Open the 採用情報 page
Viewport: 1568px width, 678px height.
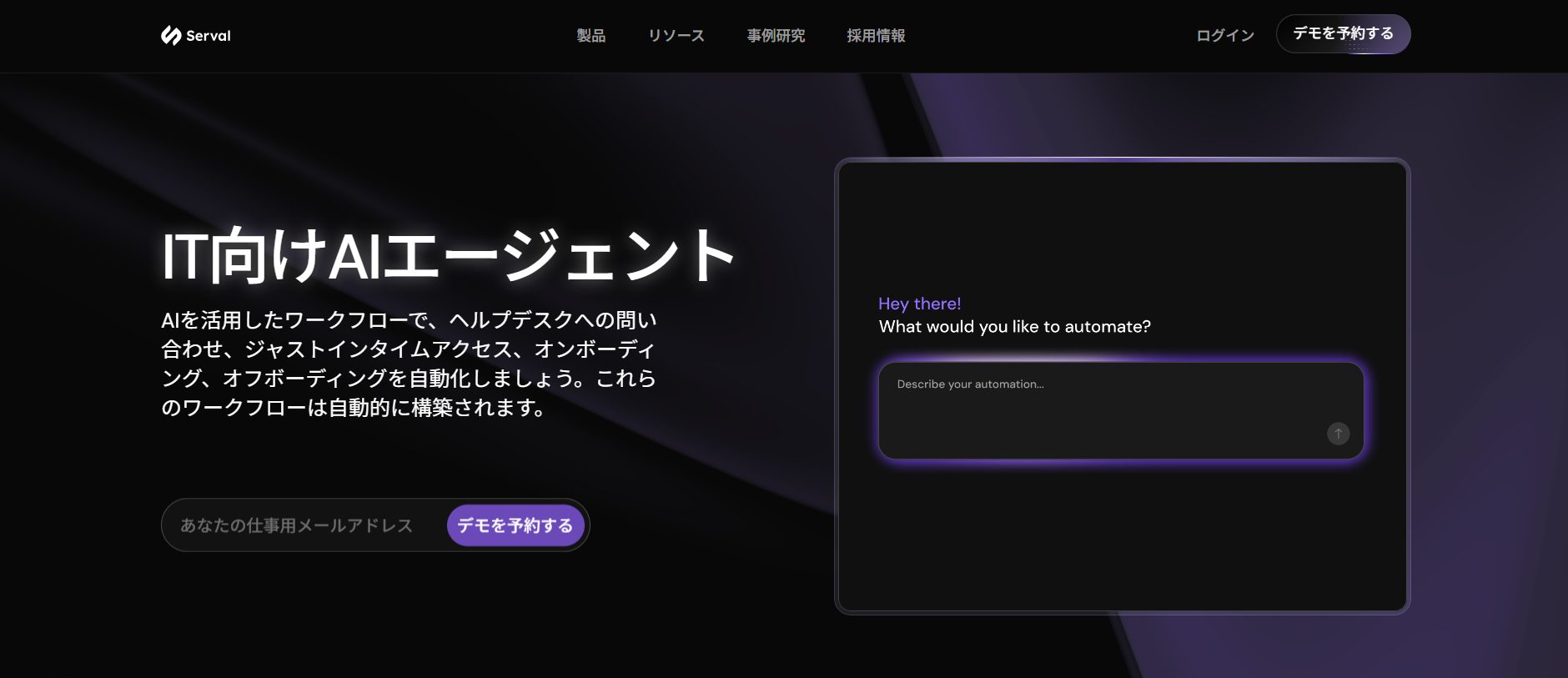[876, 36]
